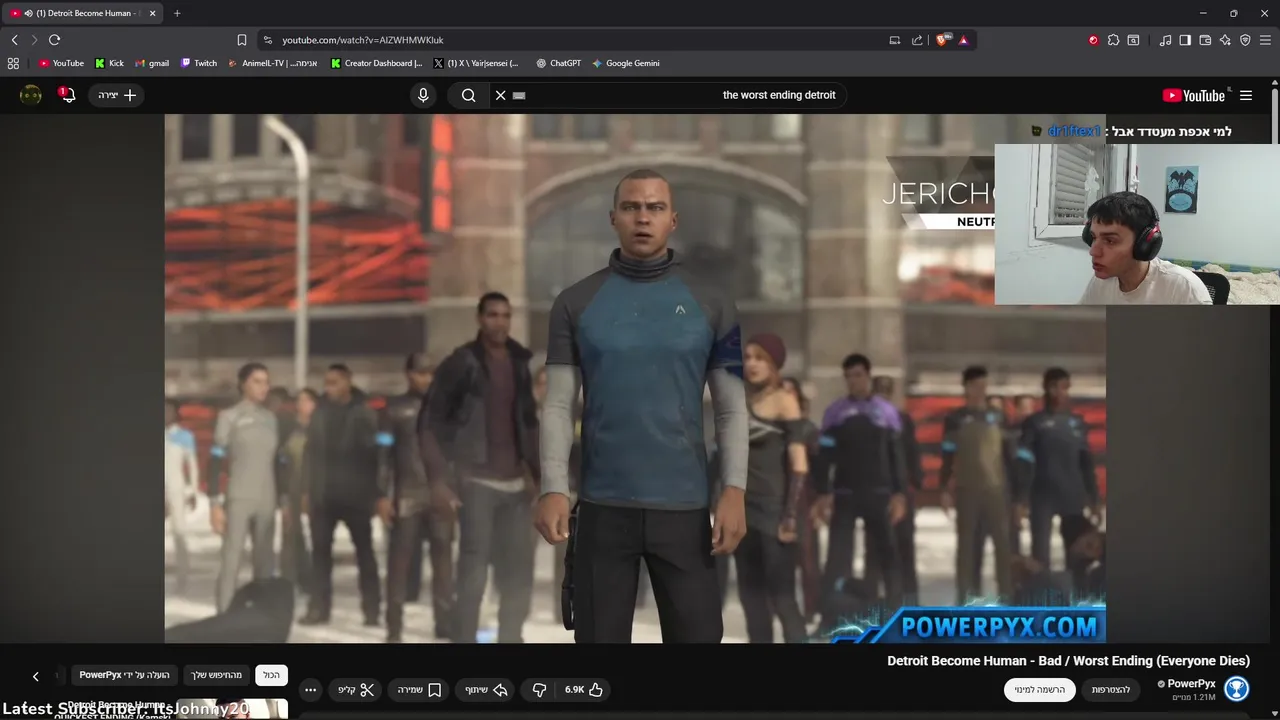
Task: Open the Extensions puzzle piece menu
Action: (x=1113, y=40)
